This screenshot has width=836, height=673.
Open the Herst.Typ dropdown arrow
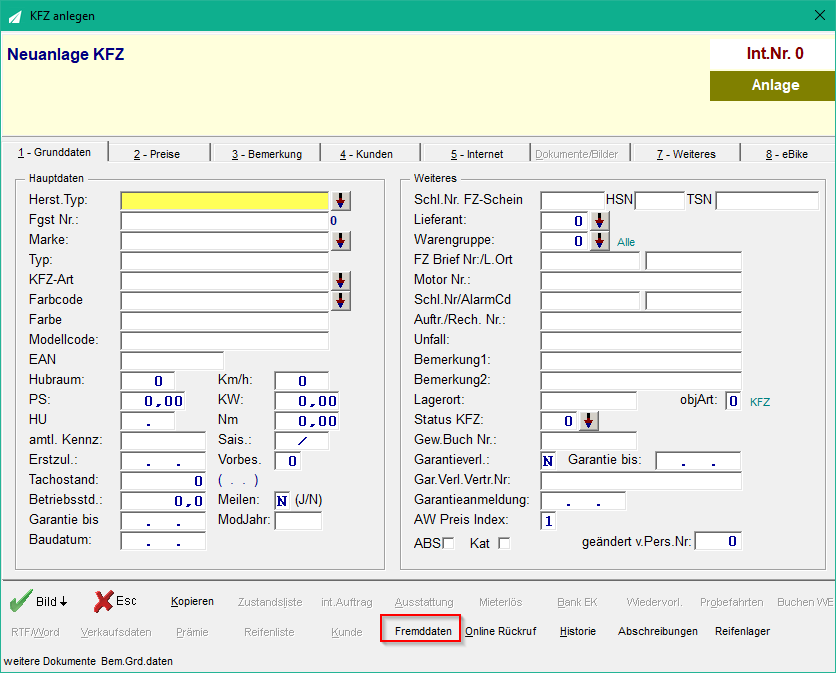341,201
